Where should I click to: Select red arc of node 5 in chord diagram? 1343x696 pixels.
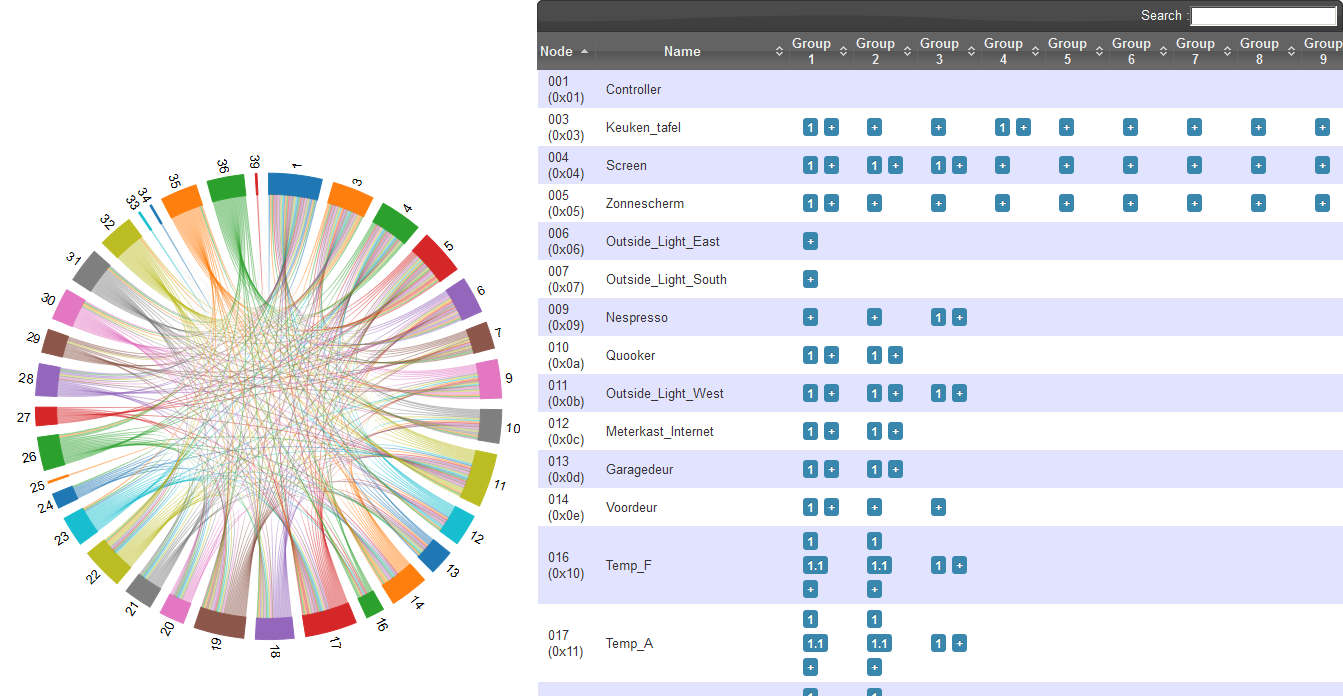435,257
